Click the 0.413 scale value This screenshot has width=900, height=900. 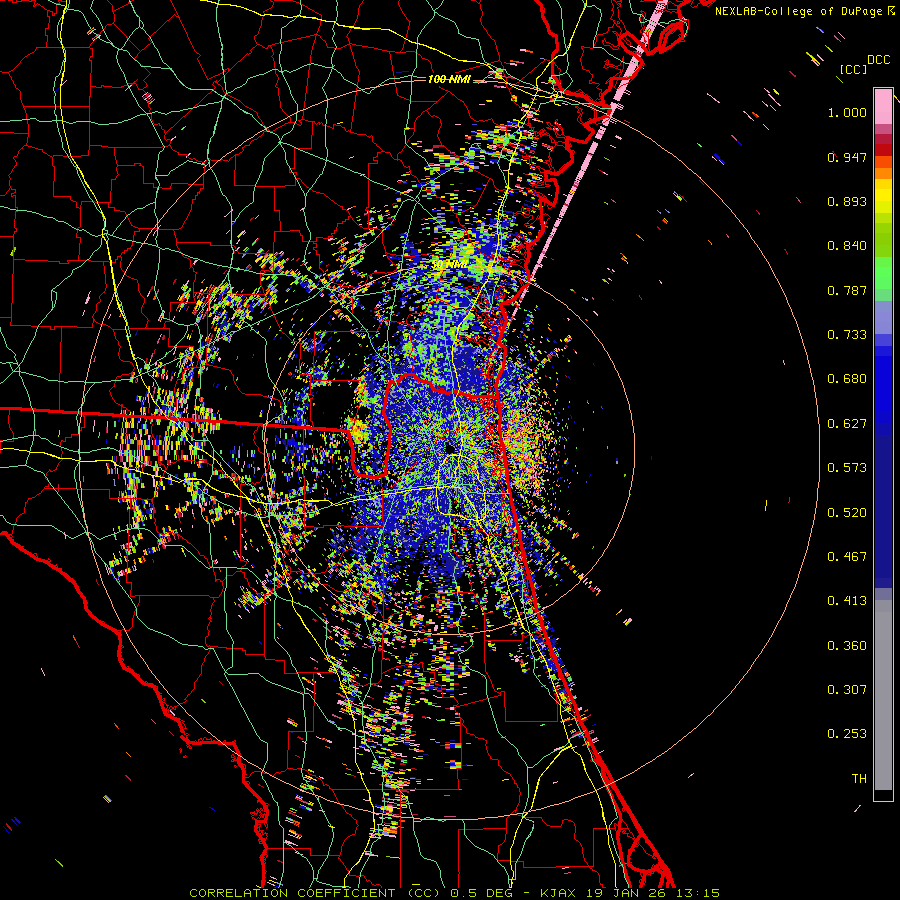pyautogui.click(x=847, y=601)
